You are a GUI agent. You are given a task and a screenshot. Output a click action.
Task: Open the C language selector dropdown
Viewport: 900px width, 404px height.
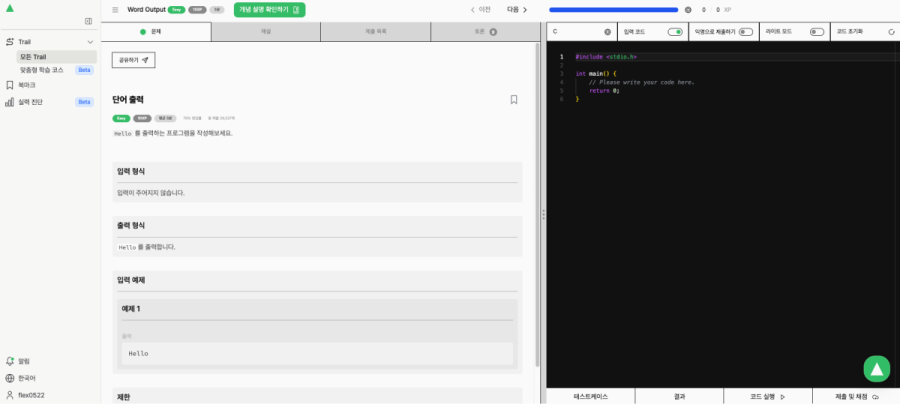click(x=581, y=32)
